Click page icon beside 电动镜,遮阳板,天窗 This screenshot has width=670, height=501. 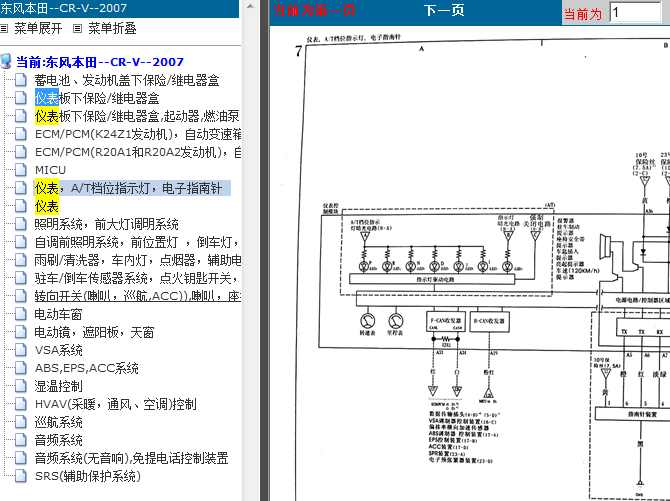coord(21,332)
